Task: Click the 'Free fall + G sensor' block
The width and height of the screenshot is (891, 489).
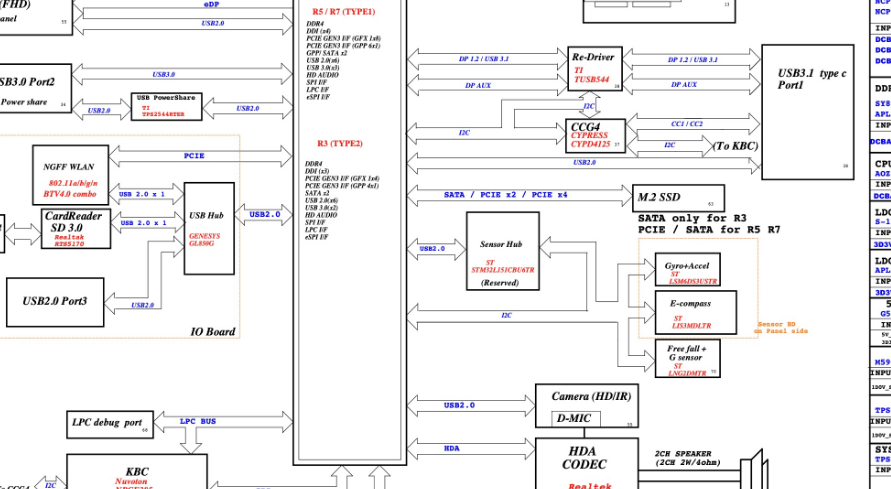Action: pos(688,358)
